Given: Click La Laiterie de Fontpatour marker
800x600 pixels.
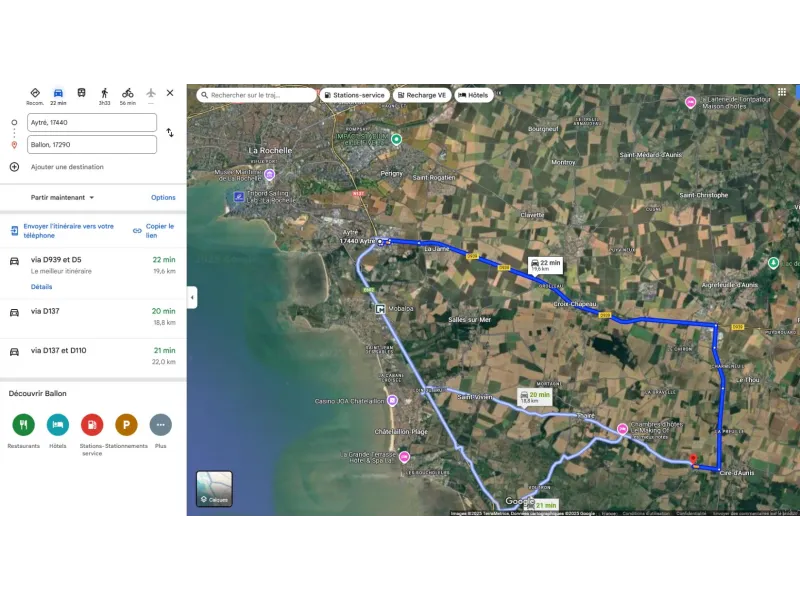Looking at the screenshot, I should pos(690,103).
